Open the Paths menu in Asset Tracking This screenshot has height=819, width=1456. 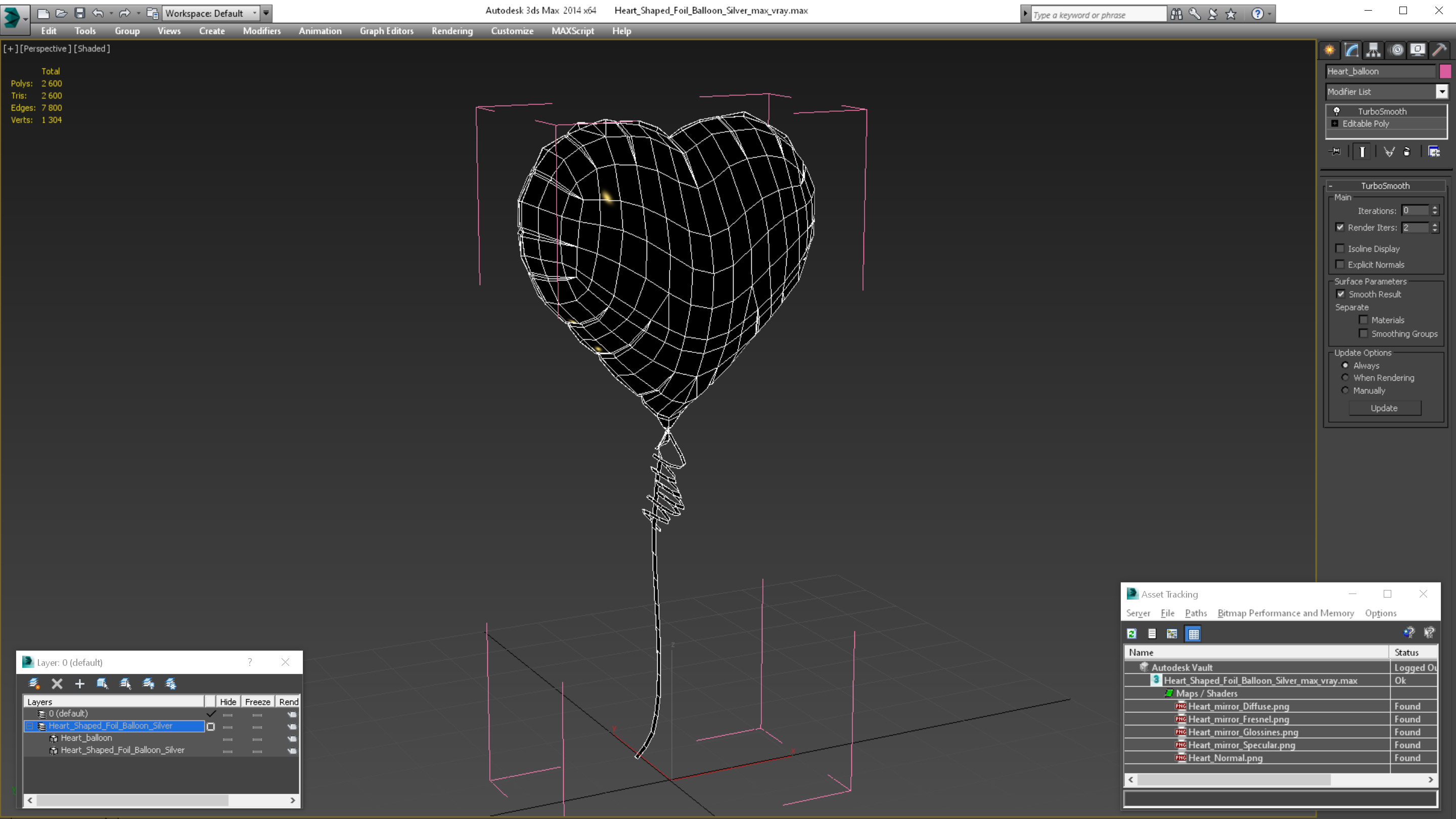[1196, 613]
